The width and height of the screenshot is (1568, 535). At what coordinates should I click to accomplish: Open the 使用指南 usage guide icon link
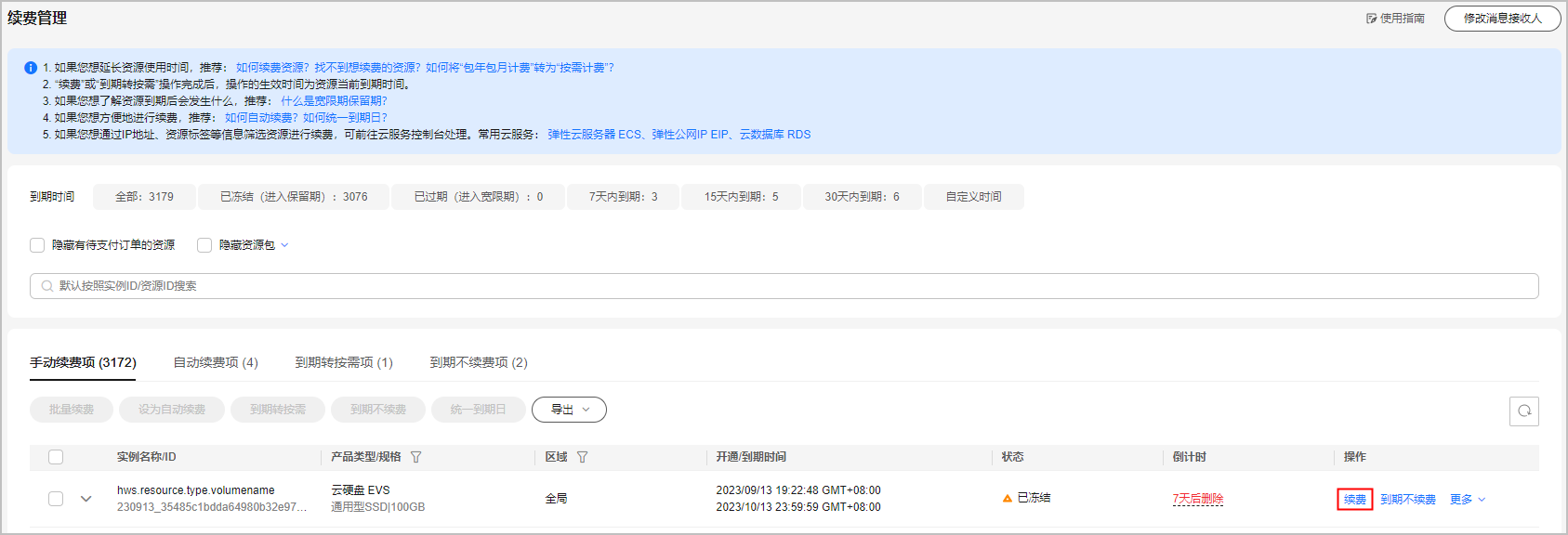coord(1372,19)
